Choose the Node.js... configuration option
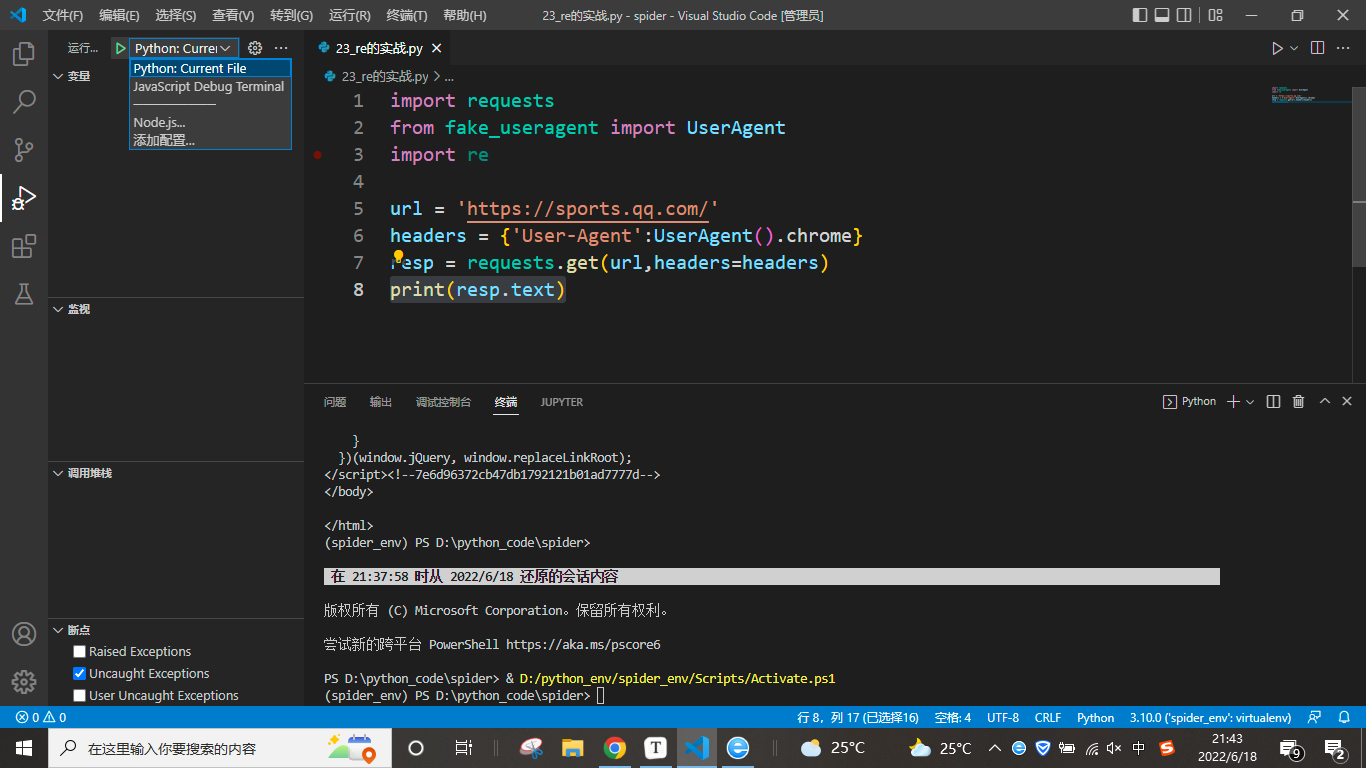This screenshot has width=1366, height=768. (x=210, y=122)
